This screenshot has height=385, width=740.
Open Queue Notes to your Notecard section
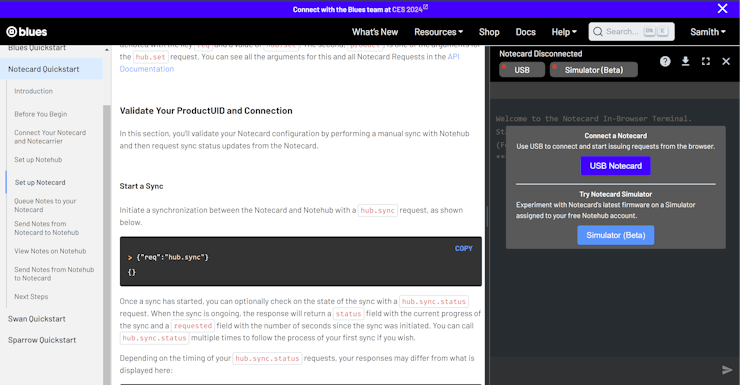45,205
